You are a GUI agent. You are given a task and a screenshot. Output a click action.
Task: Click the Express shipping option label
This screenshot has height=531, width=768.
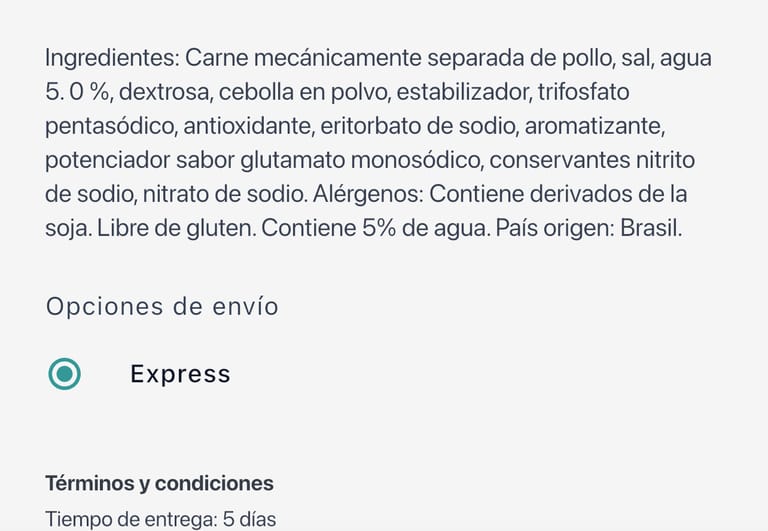coord(180,374)
